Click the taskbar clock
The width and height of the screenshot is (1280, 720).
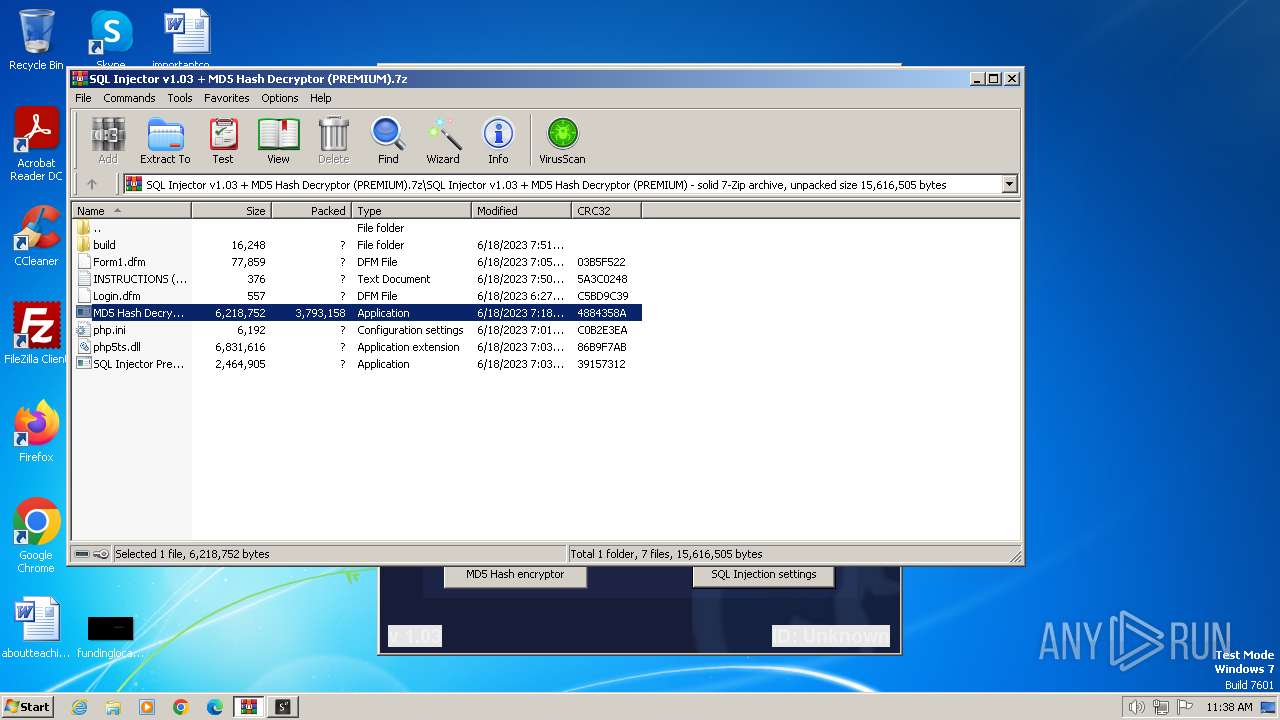click(1229, 707)
